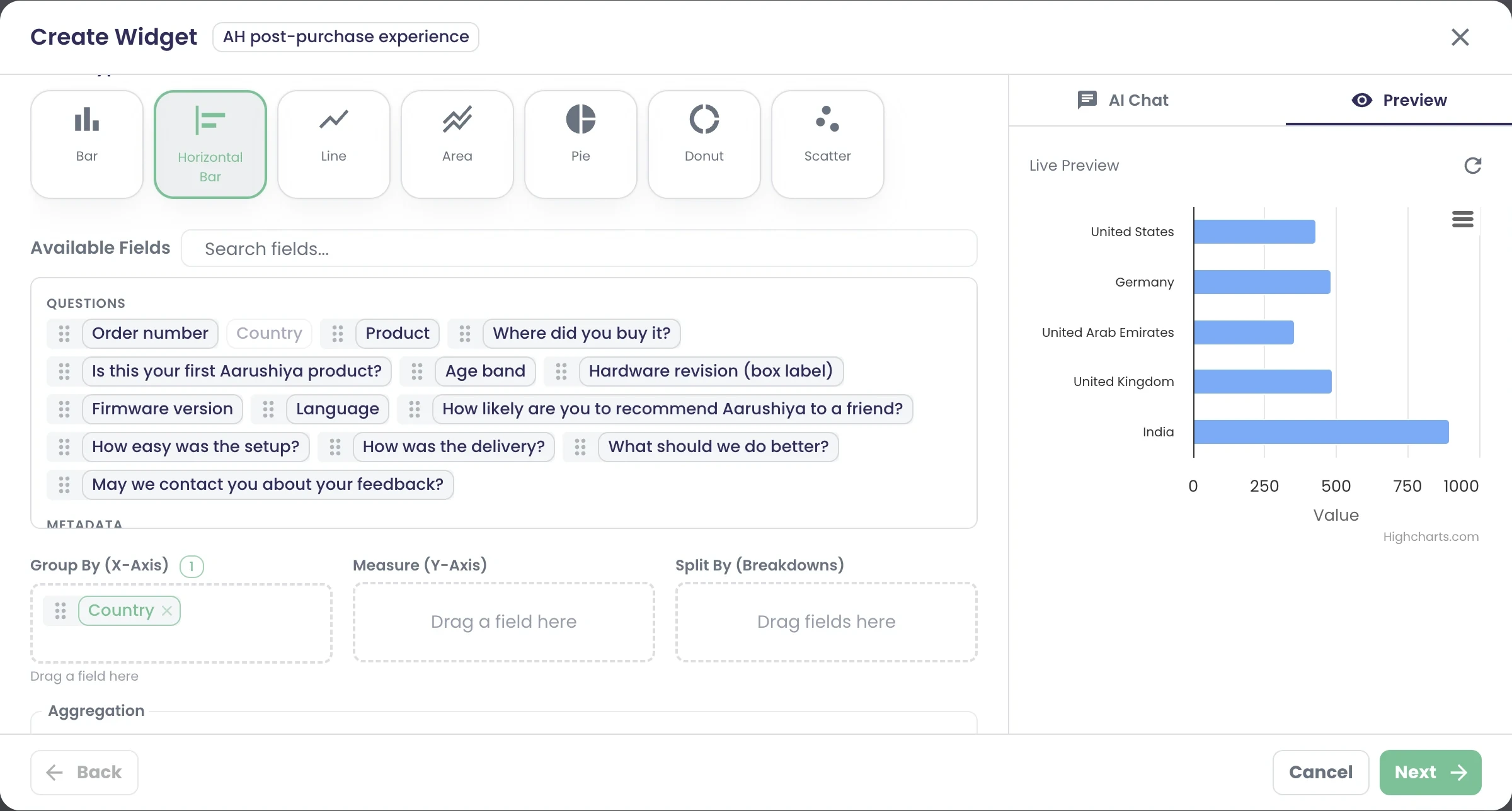Select the Horizontal Bar chart type

click(210, 144)
